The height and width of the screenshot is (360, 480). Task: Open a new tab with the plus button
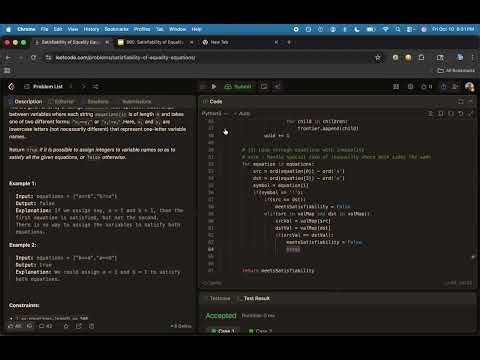click(289, 42)
